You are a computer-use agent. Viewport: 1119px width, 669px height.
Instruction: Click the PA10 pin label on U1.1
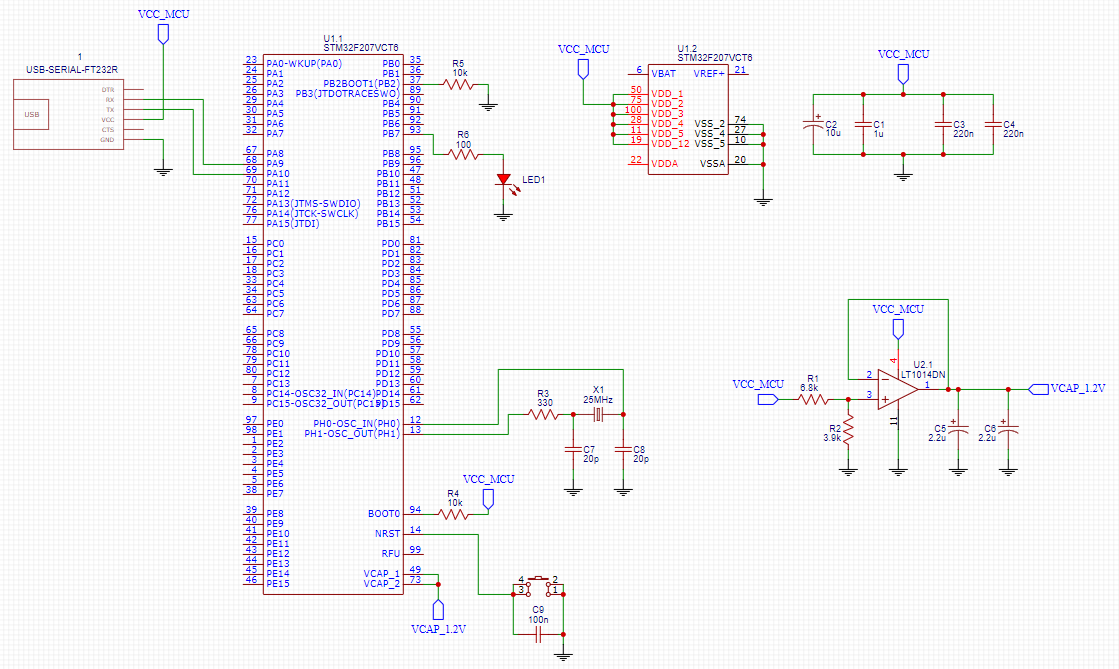[278, 173]
